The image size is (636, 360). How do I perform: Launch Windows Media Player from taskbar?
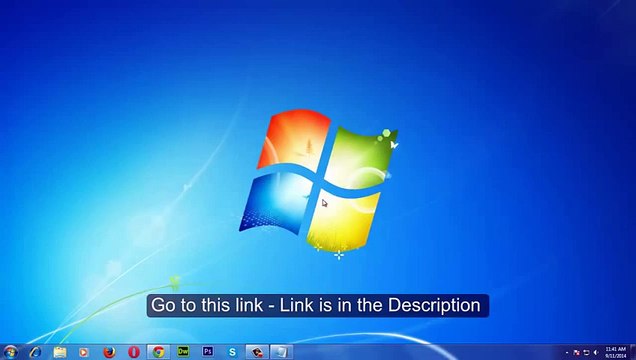click(x=84, y=352)
